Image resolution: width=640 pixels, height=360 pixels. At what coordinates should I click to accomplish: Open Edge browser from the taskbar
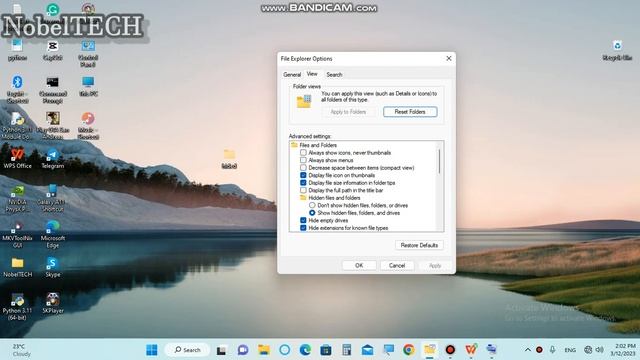[305, 350]
